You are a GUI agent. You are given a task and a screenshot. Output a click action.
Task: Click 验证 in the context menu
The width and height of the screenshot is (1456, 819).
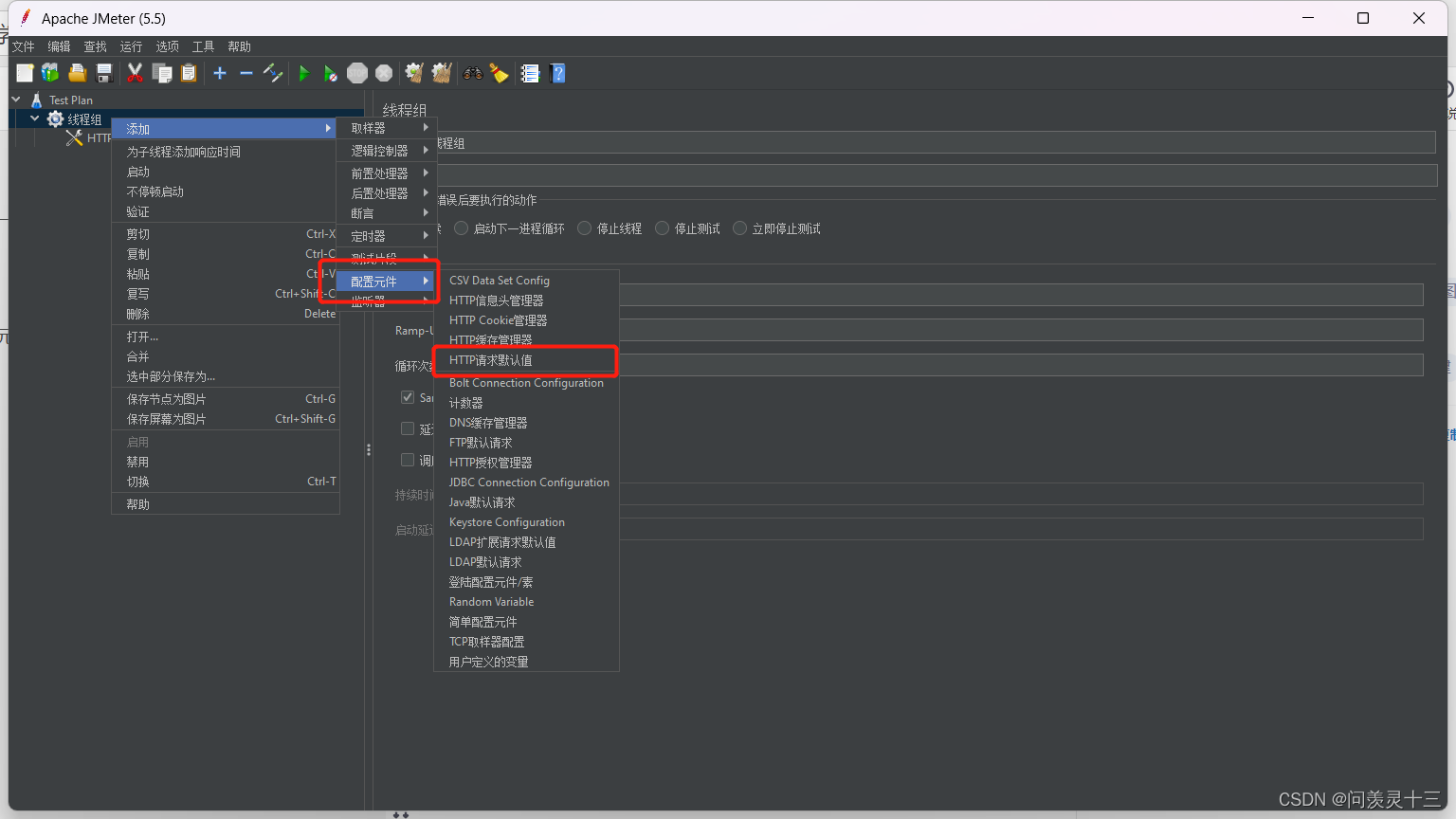(226, 211)
